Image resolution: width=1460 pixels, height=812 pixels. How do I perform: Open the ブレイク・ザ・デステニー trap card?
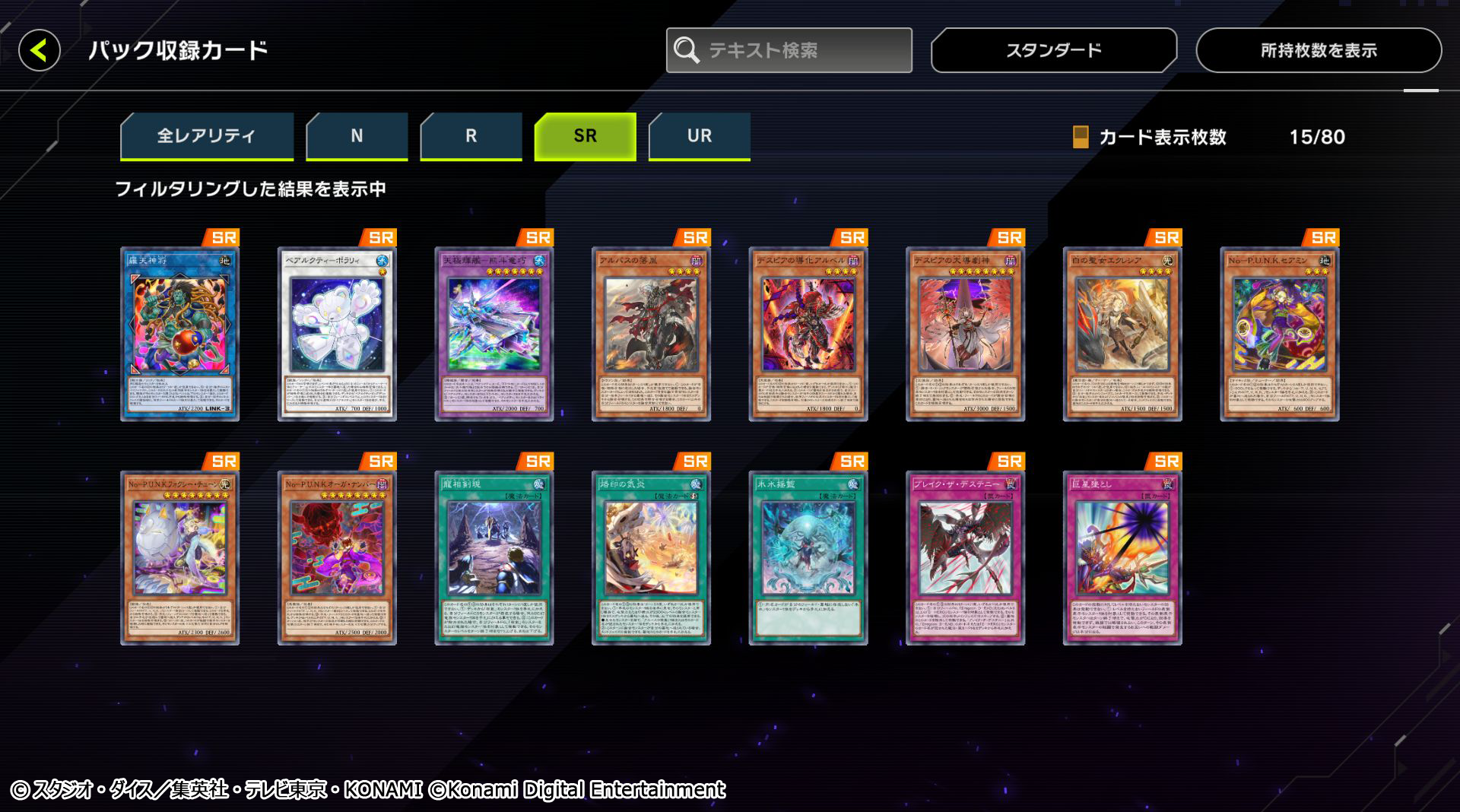coord(966,558)
